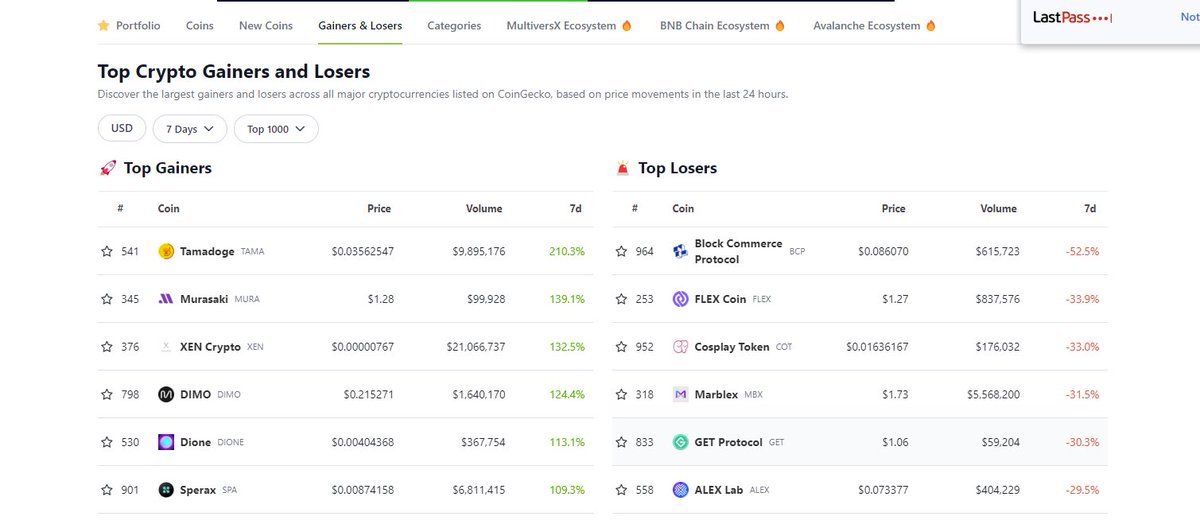Toggle the Cosplay Token star
This screenshot has height=524, width=1200.
click(622, 347)
